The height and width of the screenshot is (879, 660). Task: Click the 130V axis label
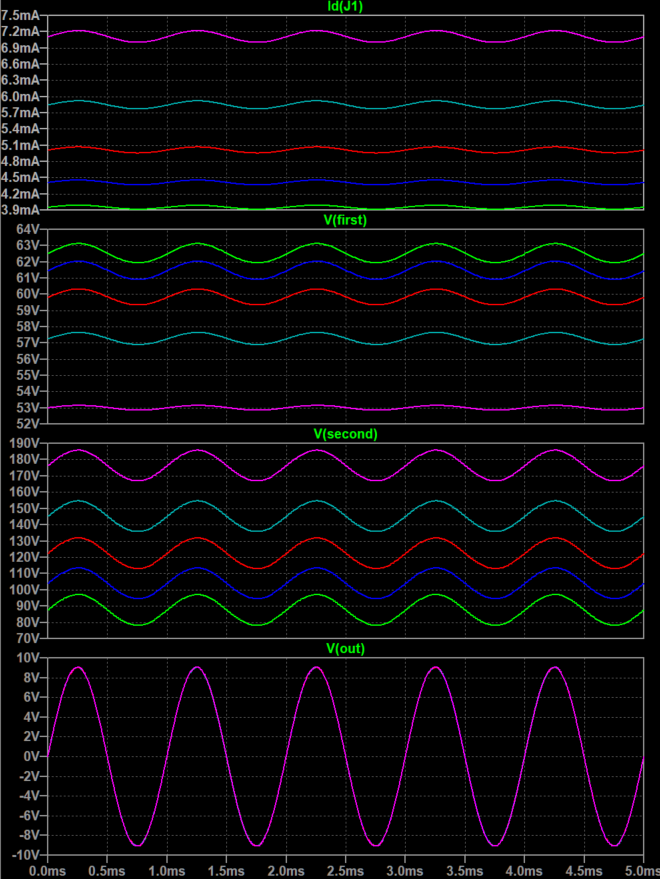25,541
